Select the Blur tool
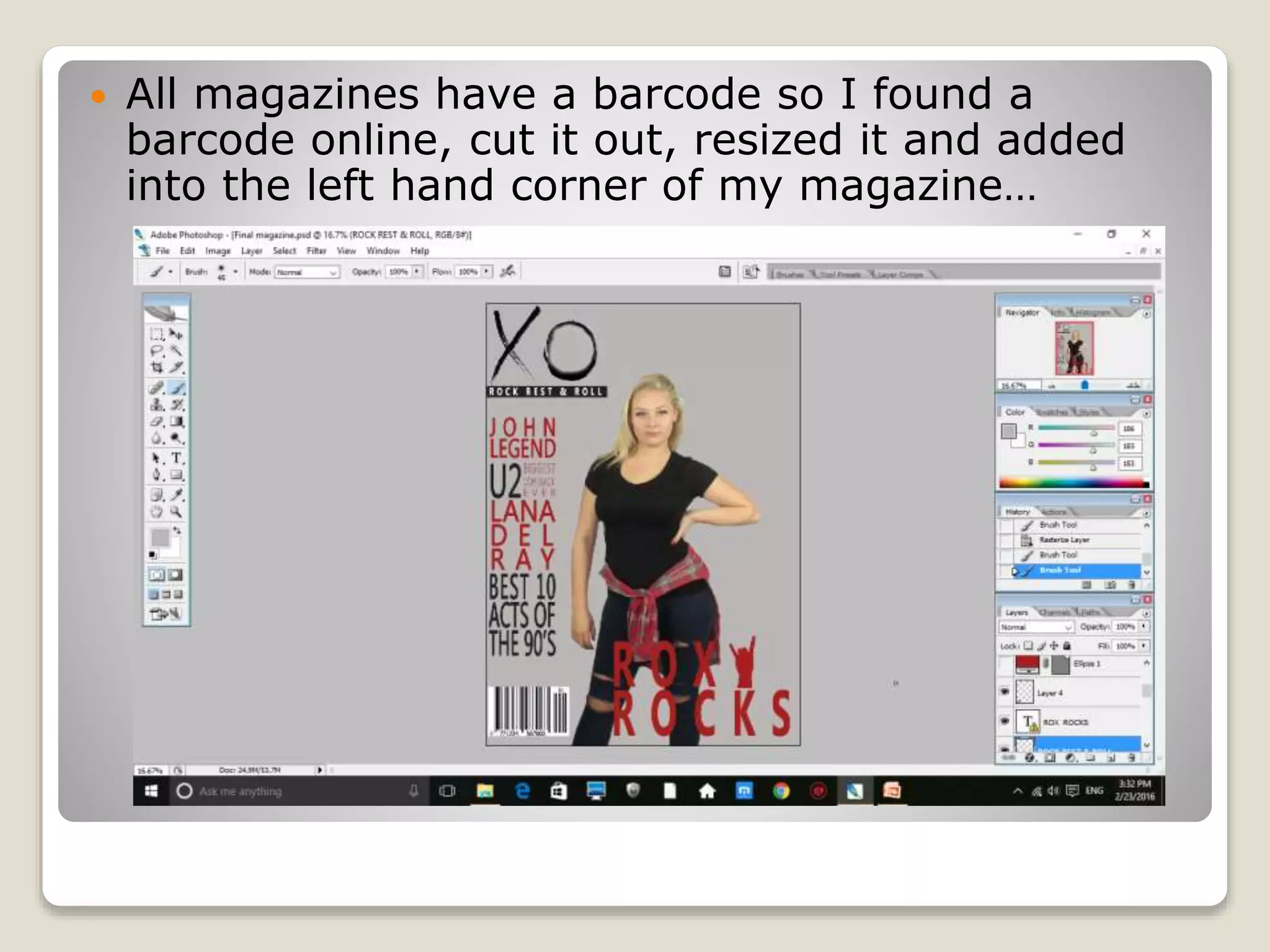1270x952 pixels. coord(157,438)
